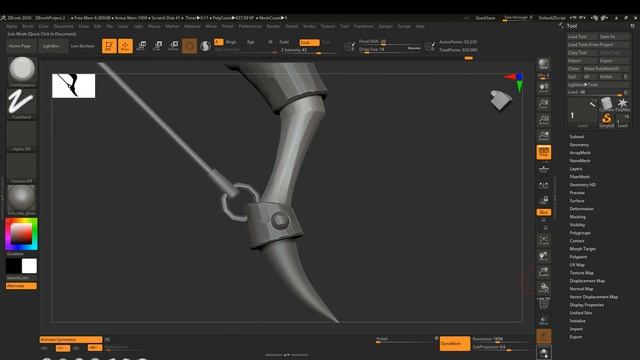
Task: Expand the Geometry section
Action: coord(579,145)
